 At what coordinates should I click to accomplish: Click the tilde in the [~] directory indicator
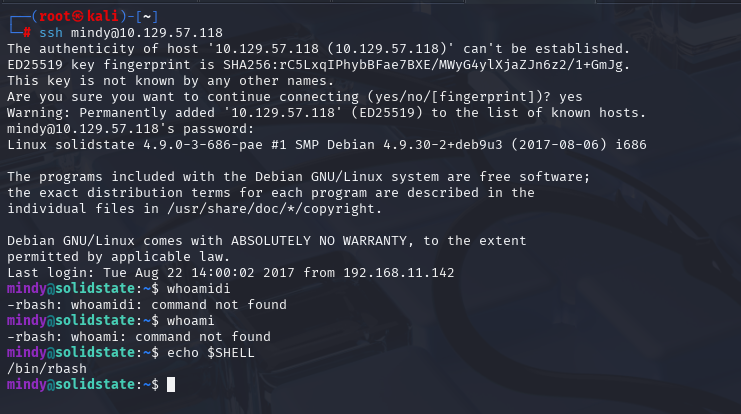pos(147,17)
